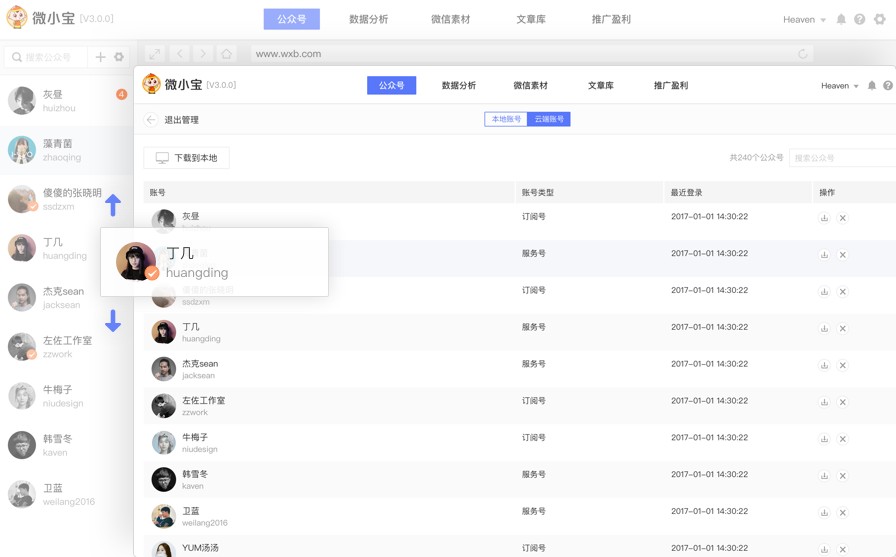Image resolution: width=896 pixels, height=557 pixels.
Task: Click 退出管理 link
Action: point(181,119)
